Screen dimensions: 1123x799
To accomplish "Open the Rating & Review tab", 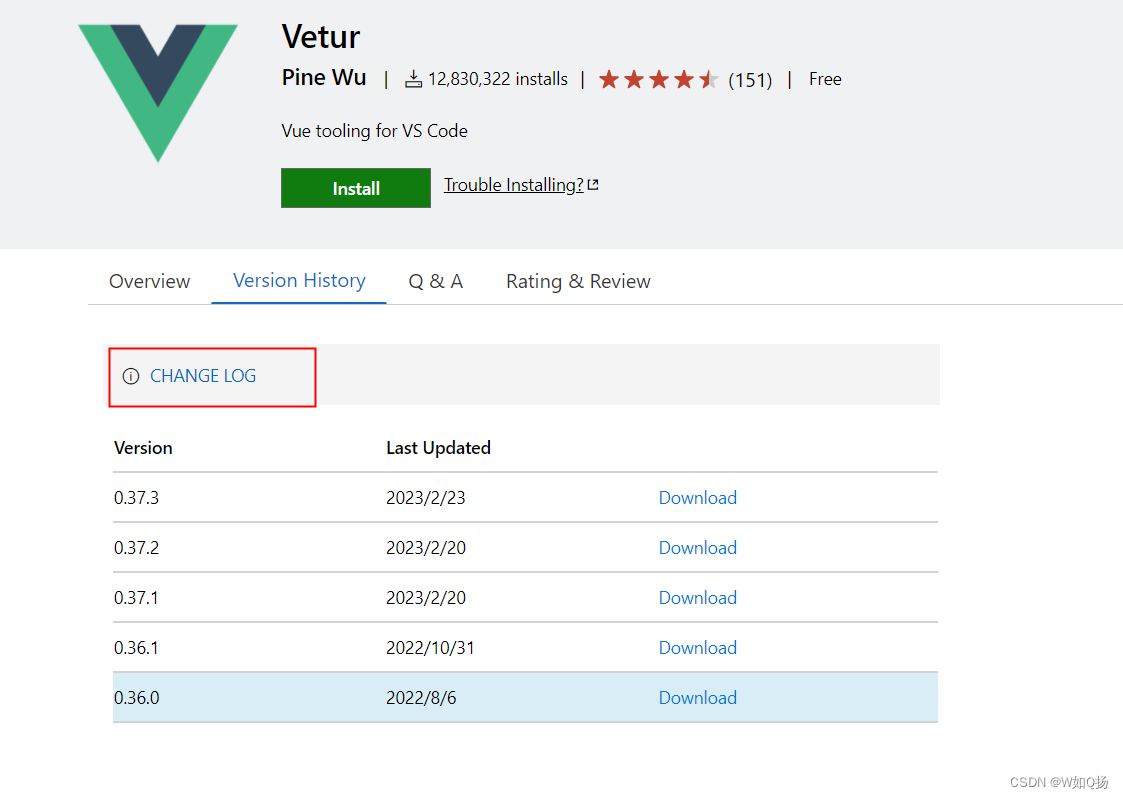I will pos(578,281).
